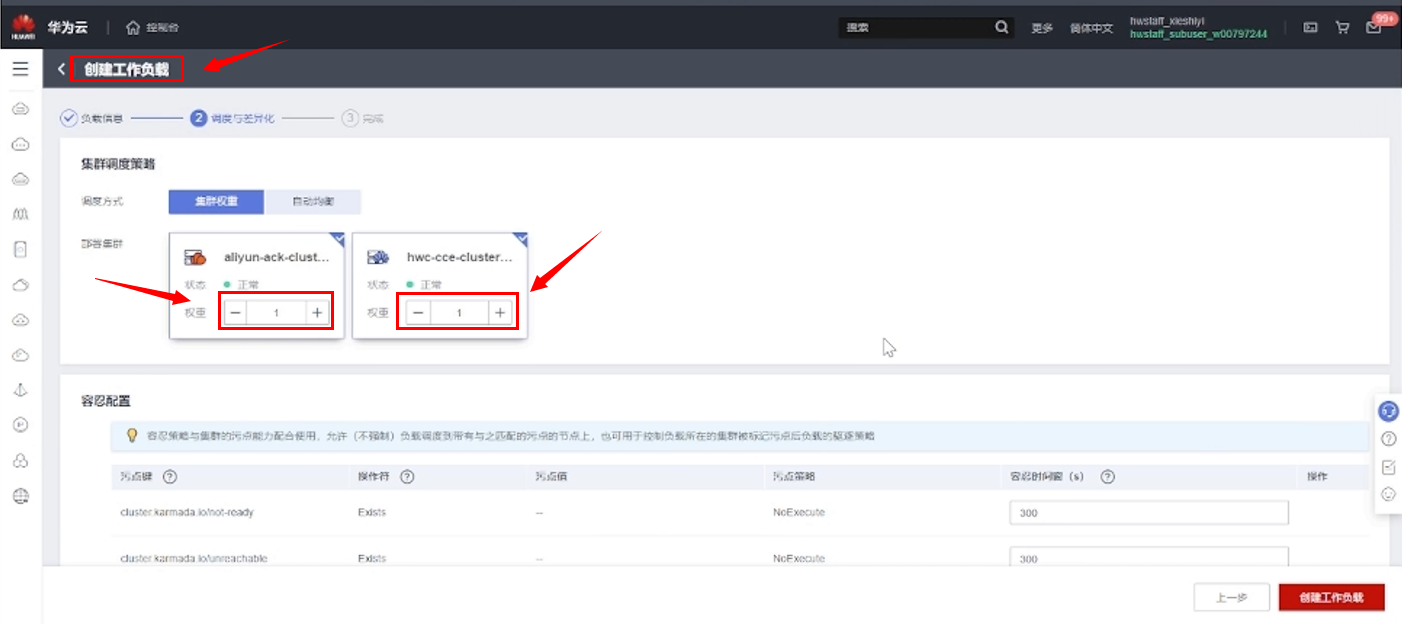This screenshot has width=1402, height=624.
Task: Edit tolerance time for not-ready taint
Action: [1149, 513]
